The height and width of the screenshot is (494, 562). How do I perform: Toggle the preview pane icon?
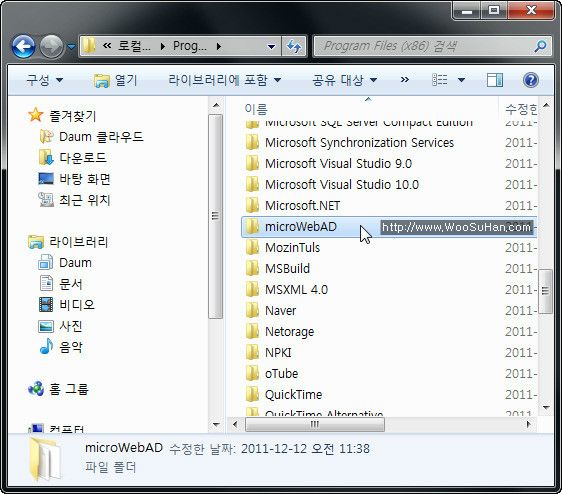point(495,80)
